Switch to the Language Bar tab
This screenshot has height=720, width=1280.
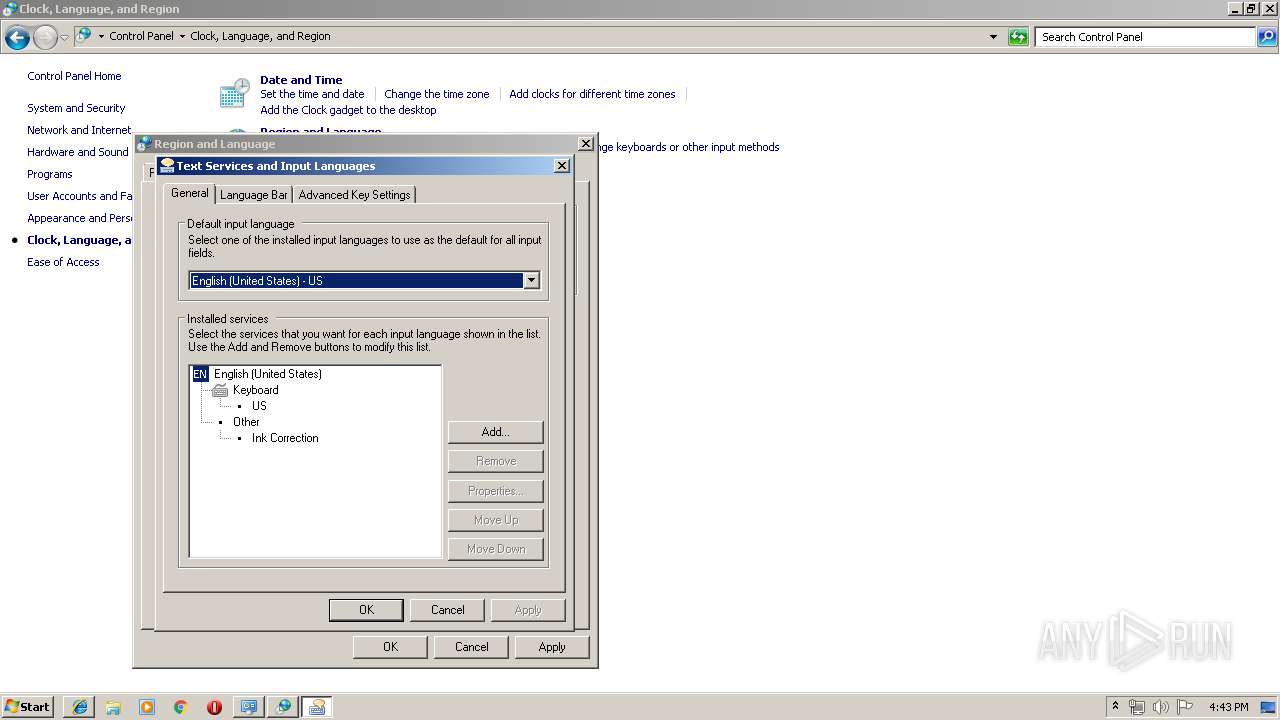[254, 195]
